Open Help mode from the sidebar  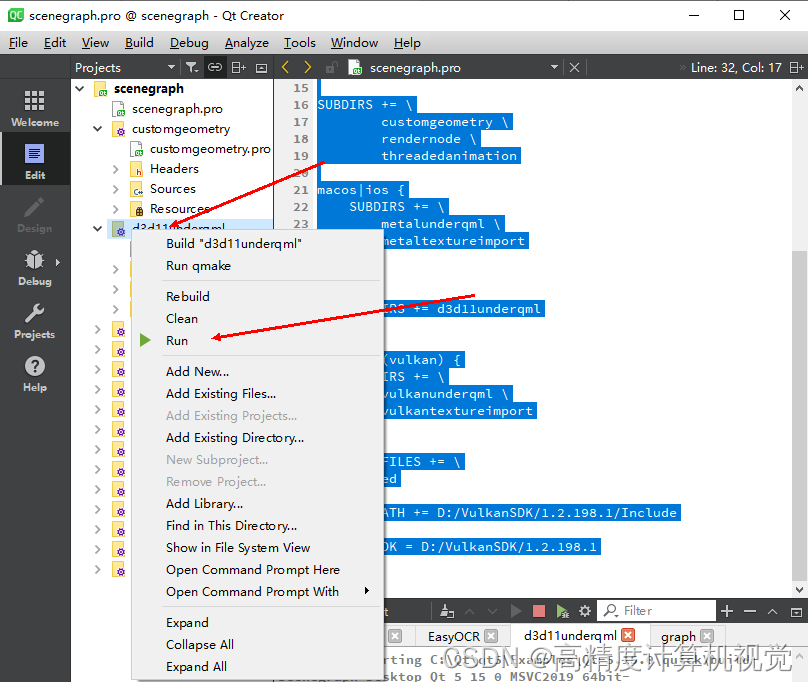click(35, 374)
